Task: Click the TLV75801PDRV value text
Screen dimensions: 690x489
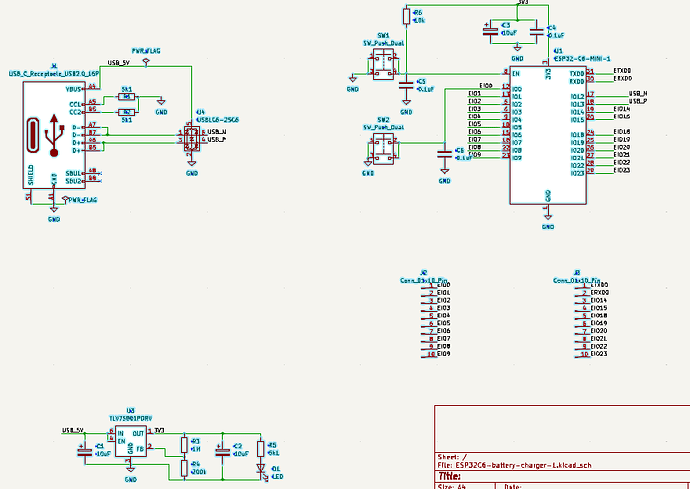Action: click(131, 418)
